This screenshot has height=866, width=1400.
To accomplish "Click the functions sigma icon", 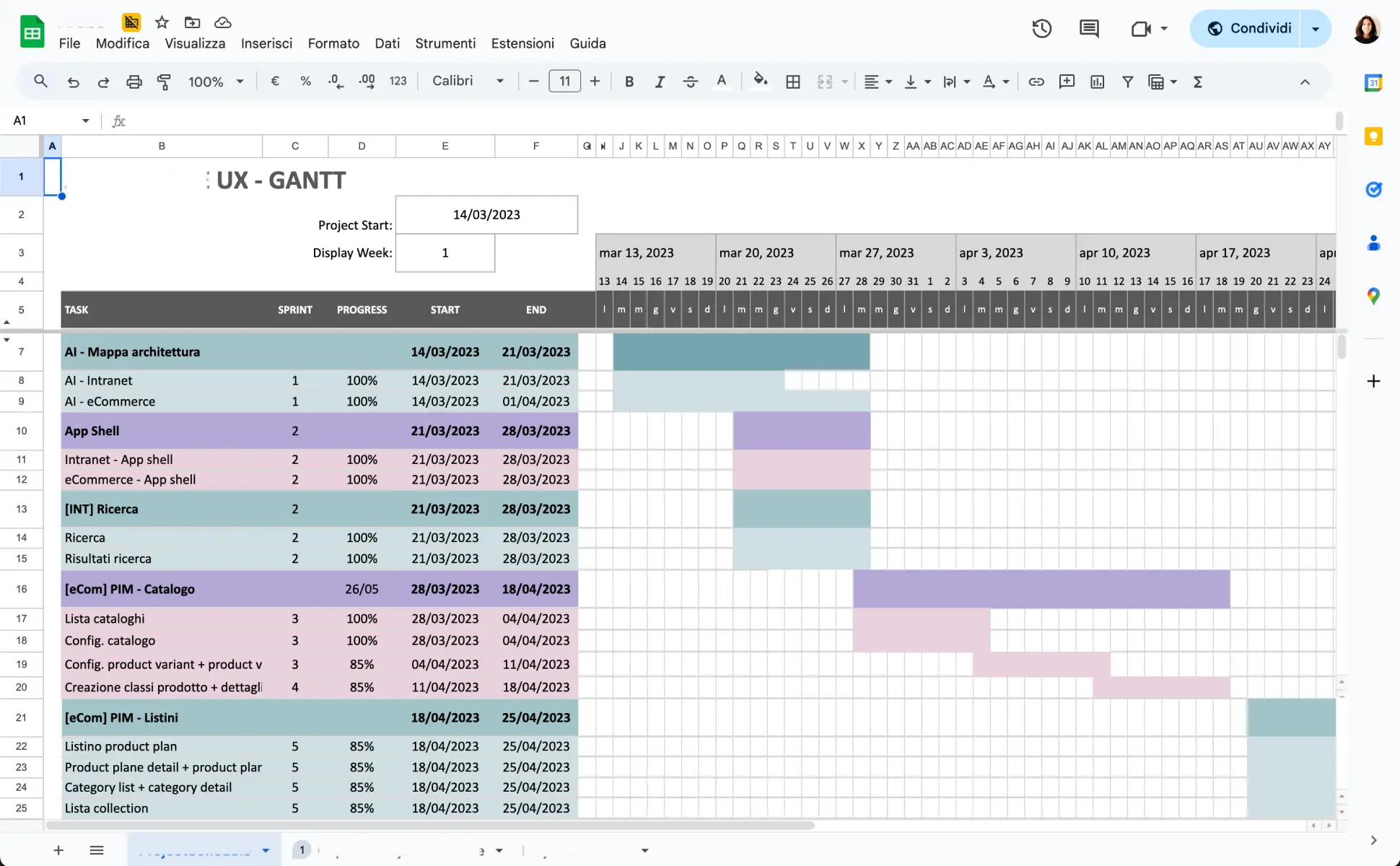I will pos(1197,82).
